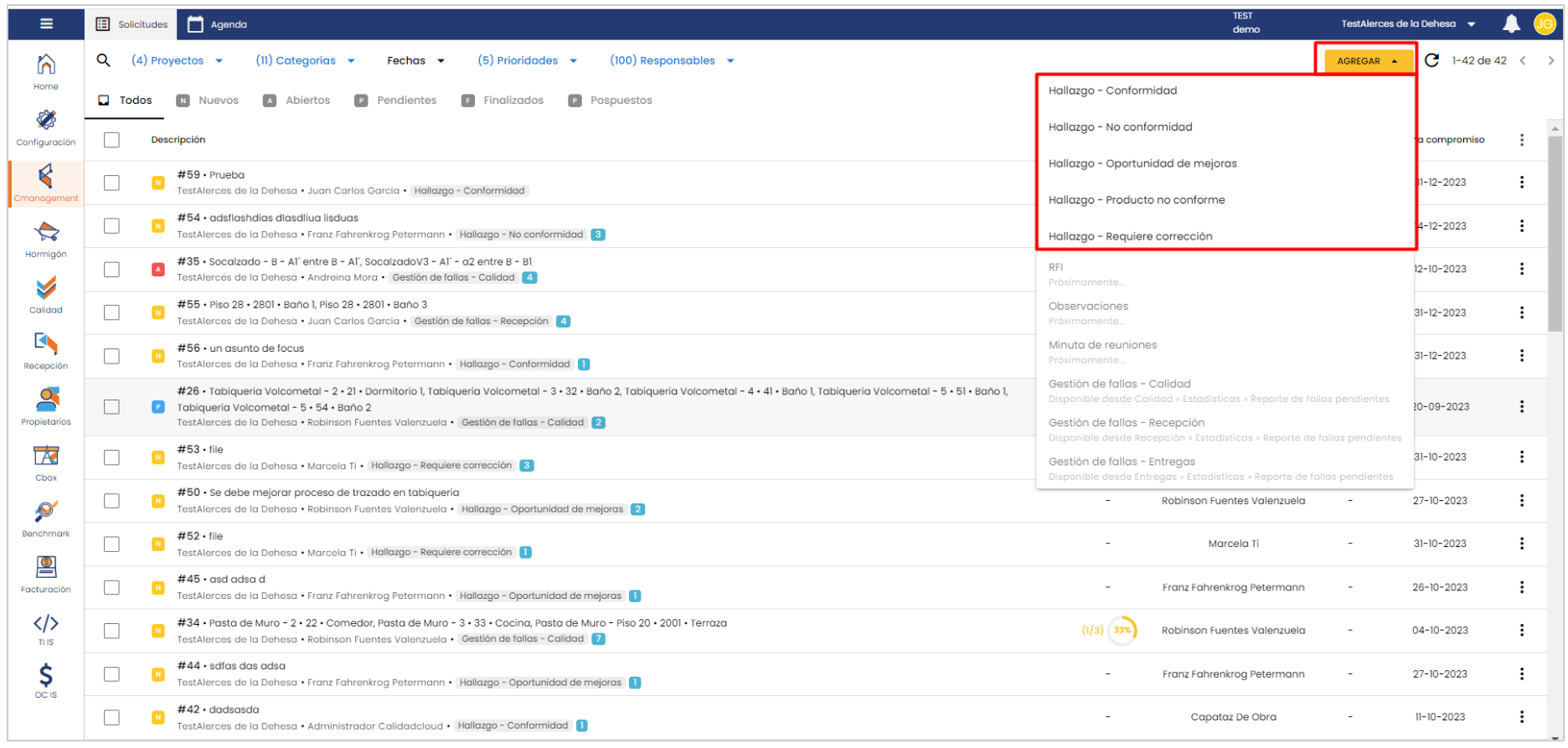Choose Hallazgo - No conformidad menu option

click(1120, 127)
